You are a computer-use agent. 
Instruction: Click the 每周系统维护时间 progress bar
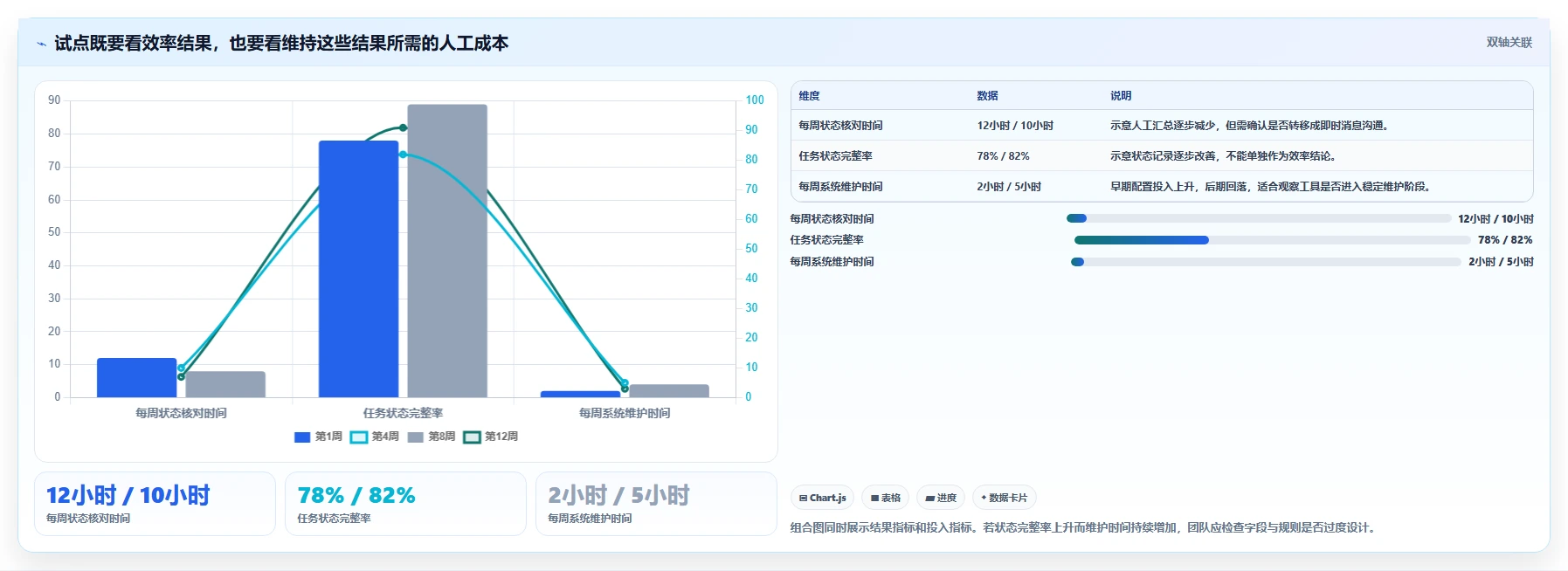(1266, 262)
